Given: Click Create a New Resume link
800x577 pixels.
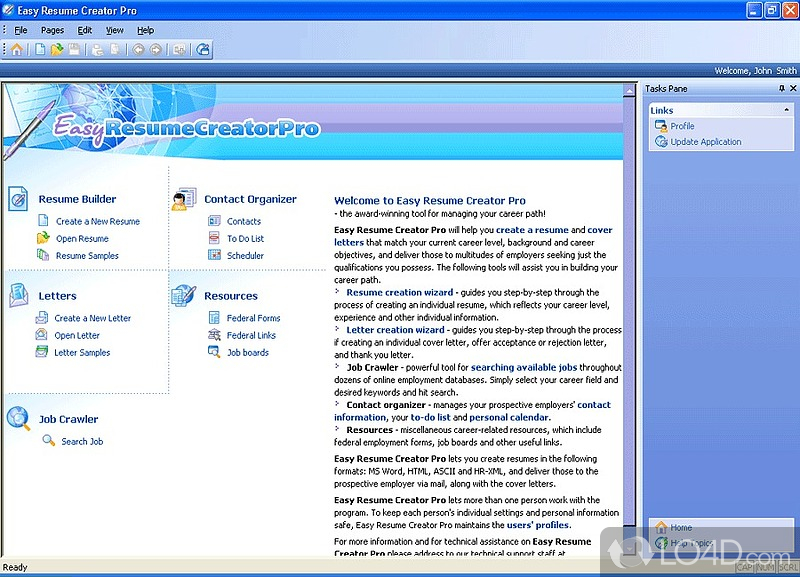Looking at the screenshot, I should (x=97, y=222).
